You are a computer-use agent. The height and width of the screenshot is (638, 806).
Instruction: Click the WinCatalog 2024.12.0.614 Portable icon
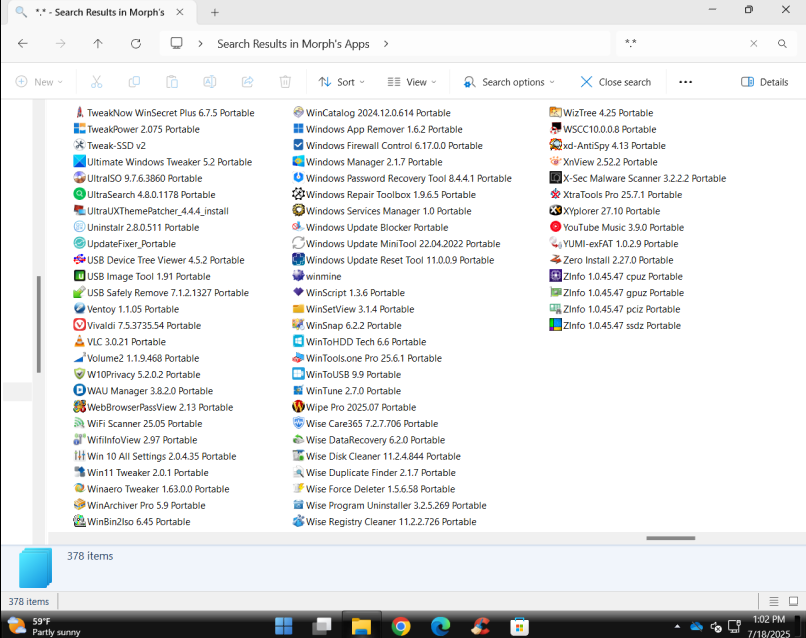point(298,112)
